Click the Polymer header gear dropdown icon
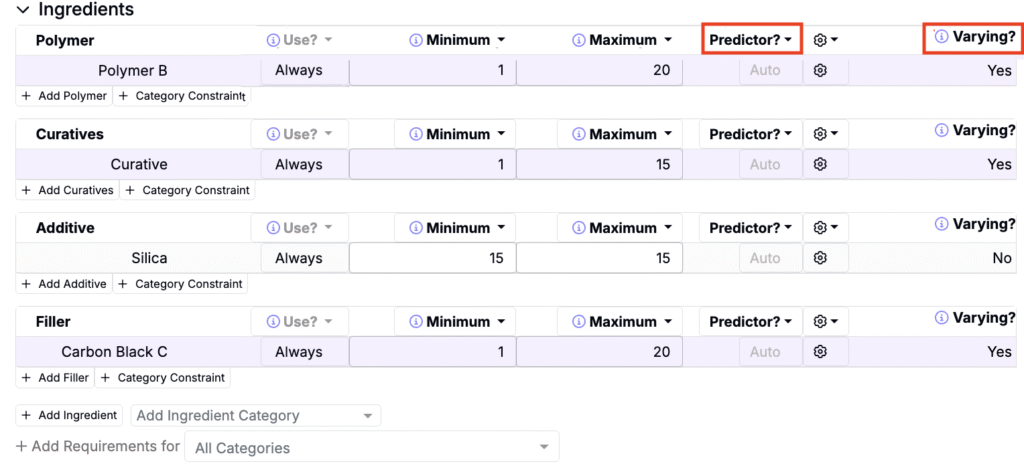 [825, 40]
